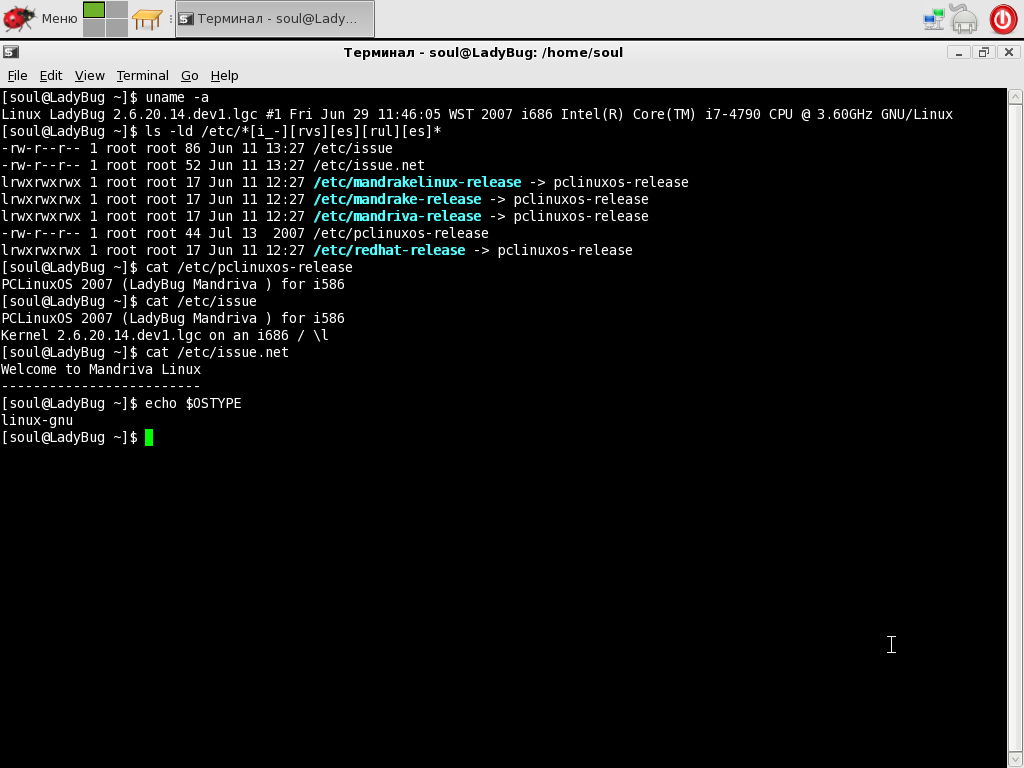Click the green cursor at last prompt
The image size is (1024, 768).
coord(149,438)
